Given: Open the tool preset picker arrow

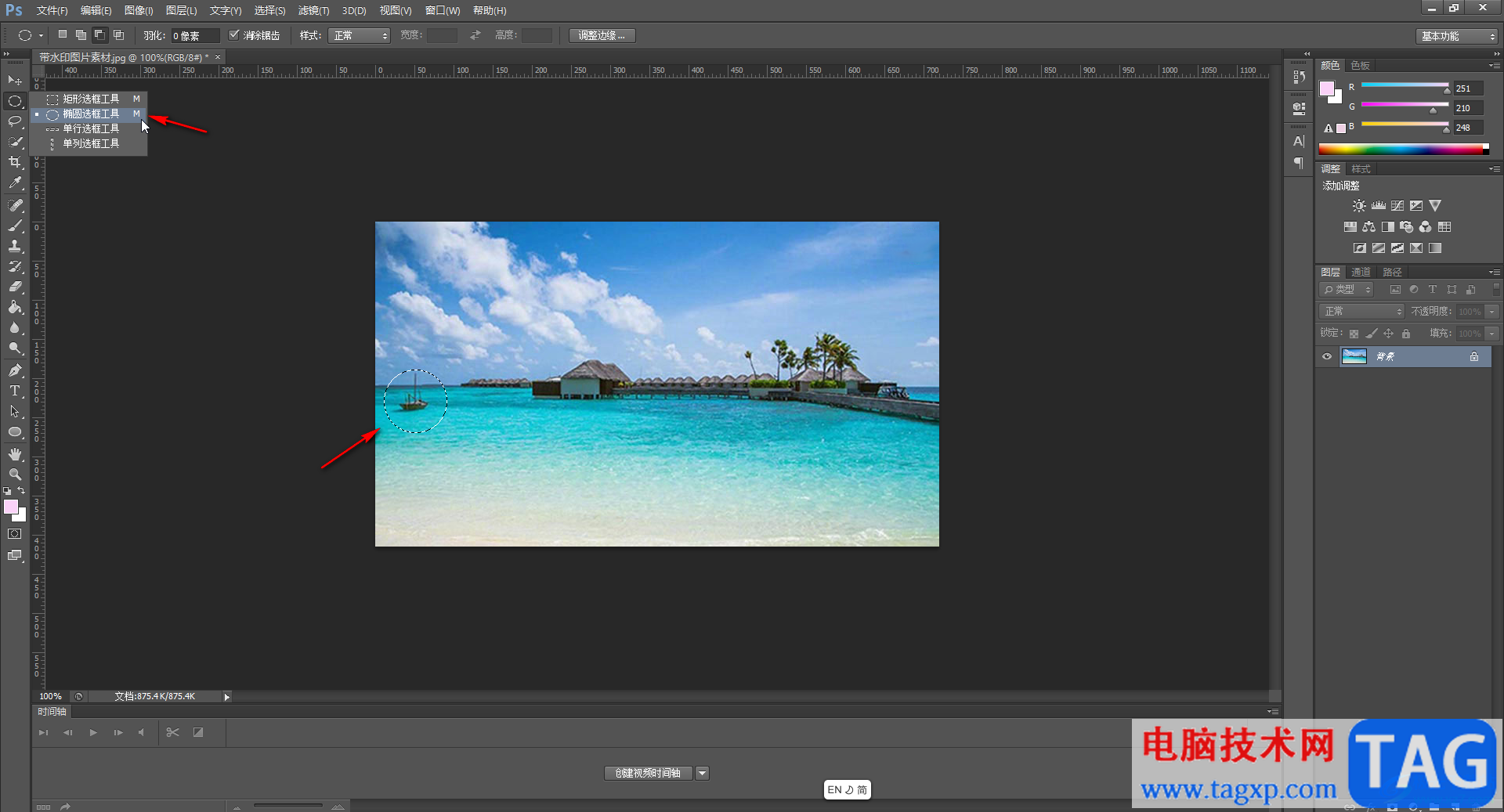Looking at the screenshot, I should pos(41,35).
